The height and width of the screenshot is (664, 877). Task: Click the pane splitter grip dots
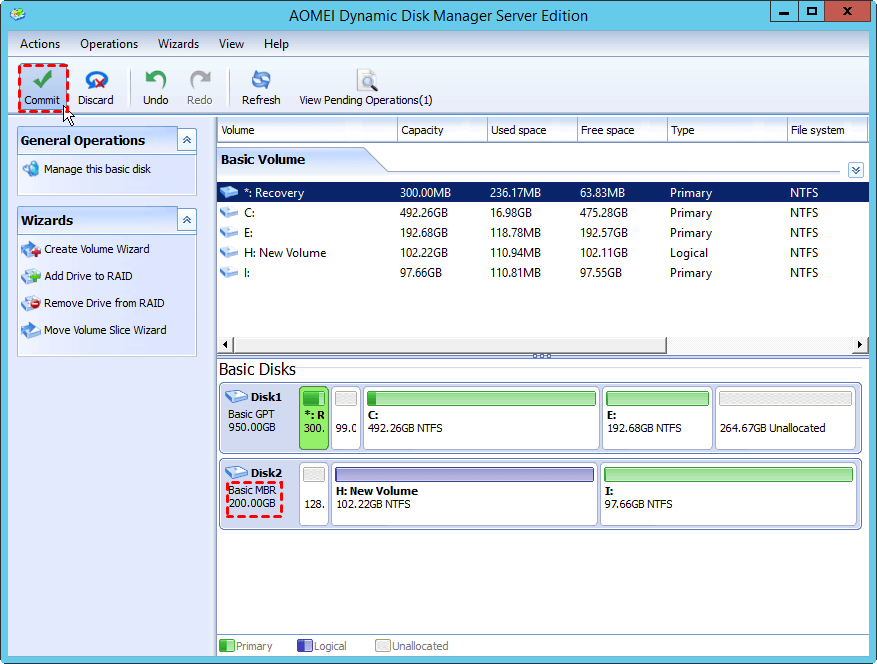click(542, 356)
